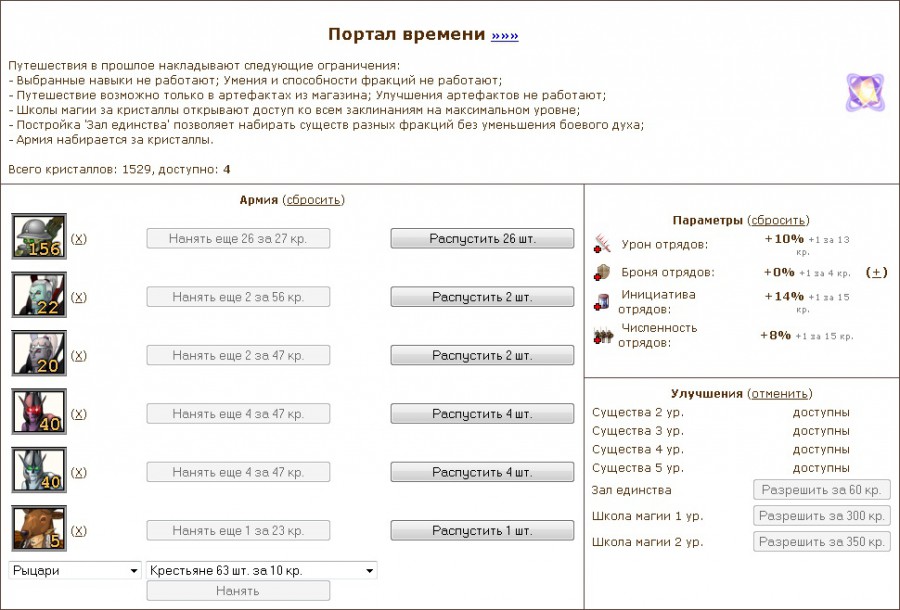Click the "+8%" troop count value
900x610 pixels.
point(775,335)
